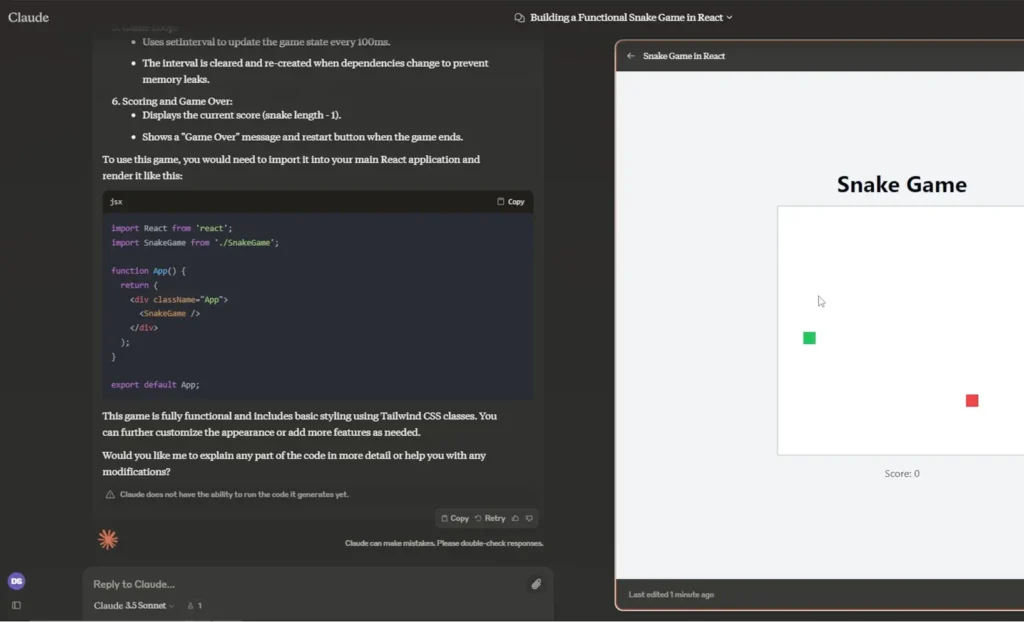Click the orange Claude starburst icon

(108, 539)
